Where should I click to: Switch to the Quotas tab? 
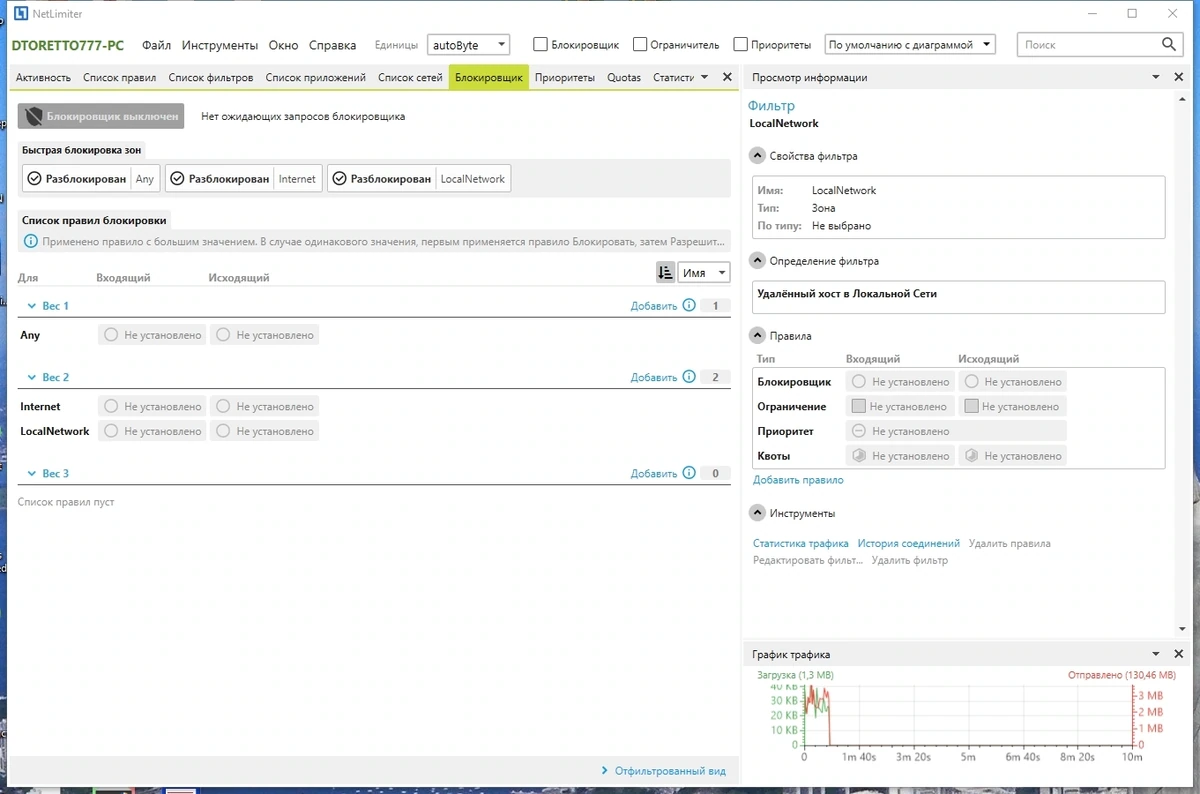(x=624, y=77)
